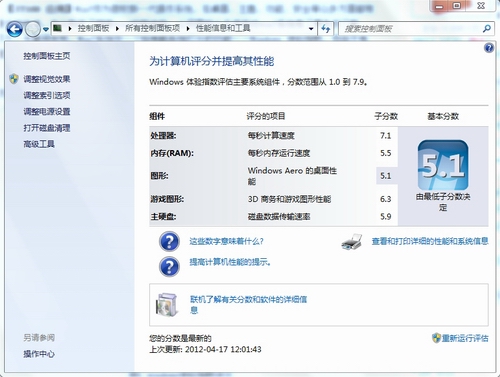Click the Forward navigation arrow button
This screenshot has height=377, width=500.
pos(33,29)
